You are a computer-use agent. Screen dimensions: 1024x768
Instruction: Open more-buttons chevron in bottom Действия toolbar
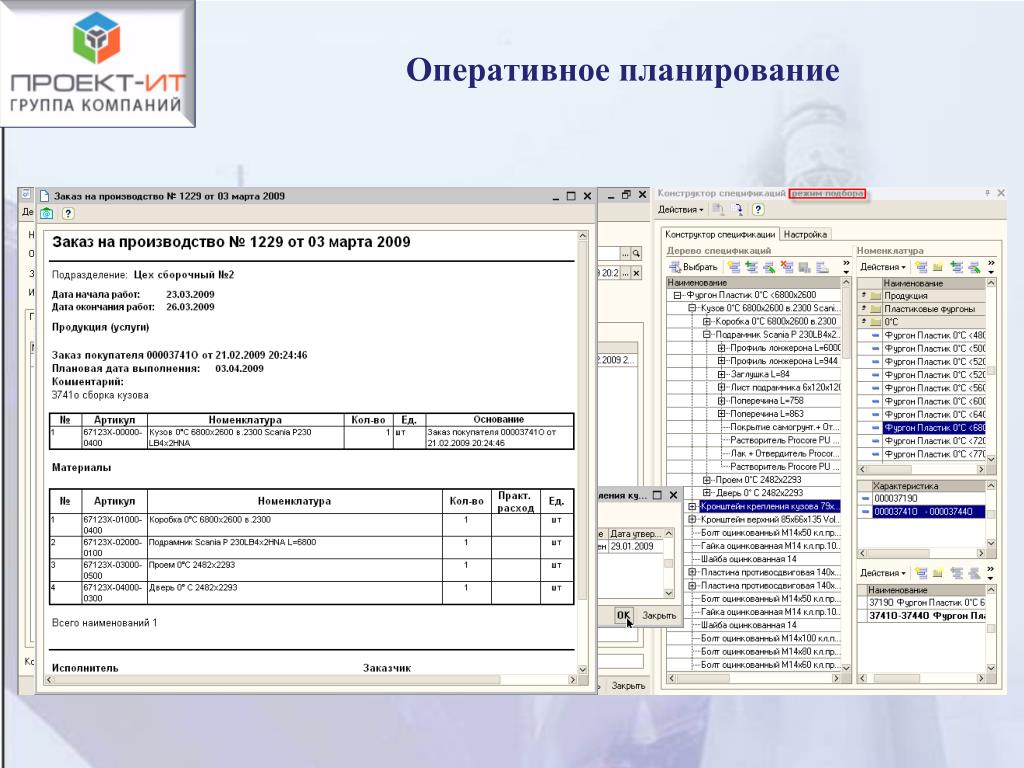point(991,573)
